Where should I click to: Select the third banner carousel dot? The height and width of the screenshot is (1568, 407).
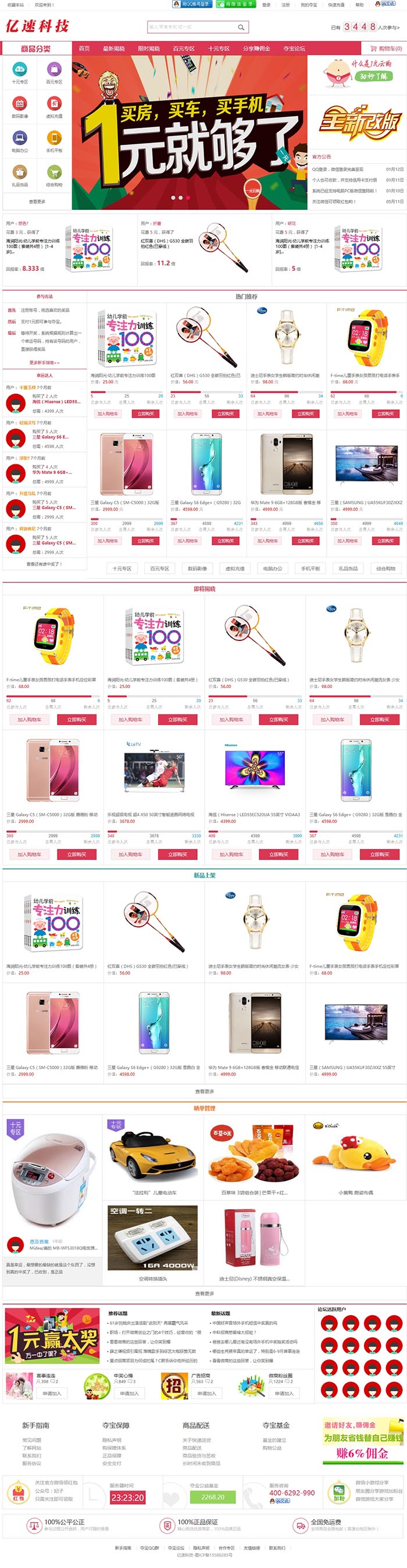tap(188, 198)
